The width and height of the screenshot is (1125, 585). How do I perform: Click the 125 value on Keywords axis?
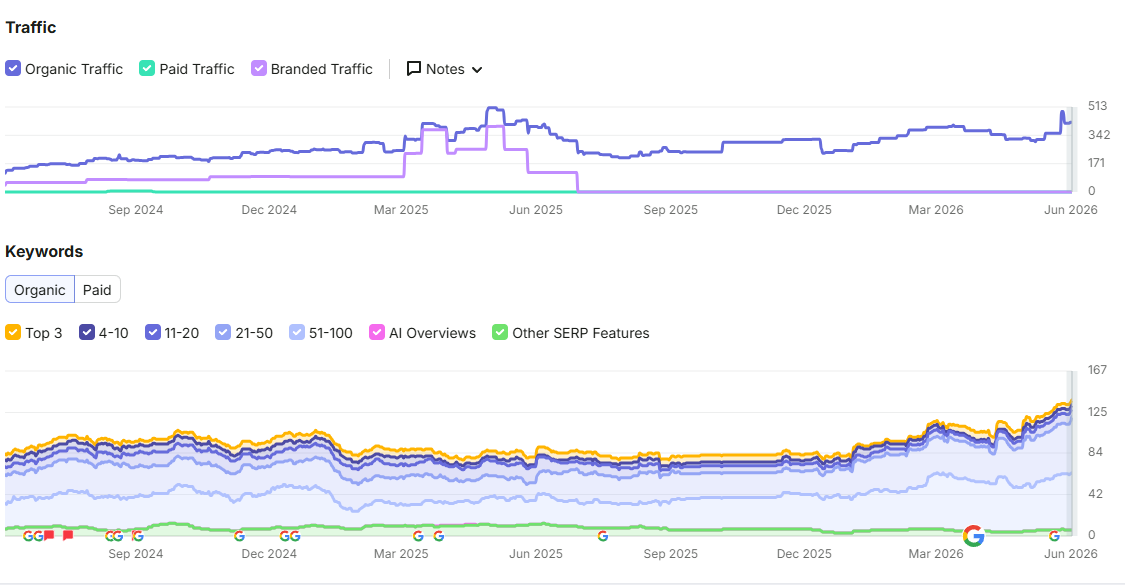[x=1097, y=412]
